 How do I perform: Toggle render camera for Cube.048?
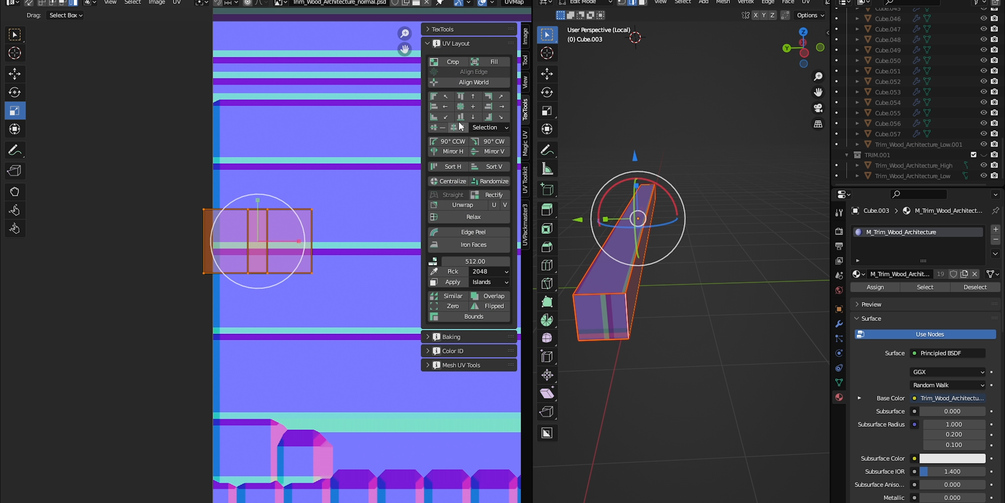click(x=994, y=40)
